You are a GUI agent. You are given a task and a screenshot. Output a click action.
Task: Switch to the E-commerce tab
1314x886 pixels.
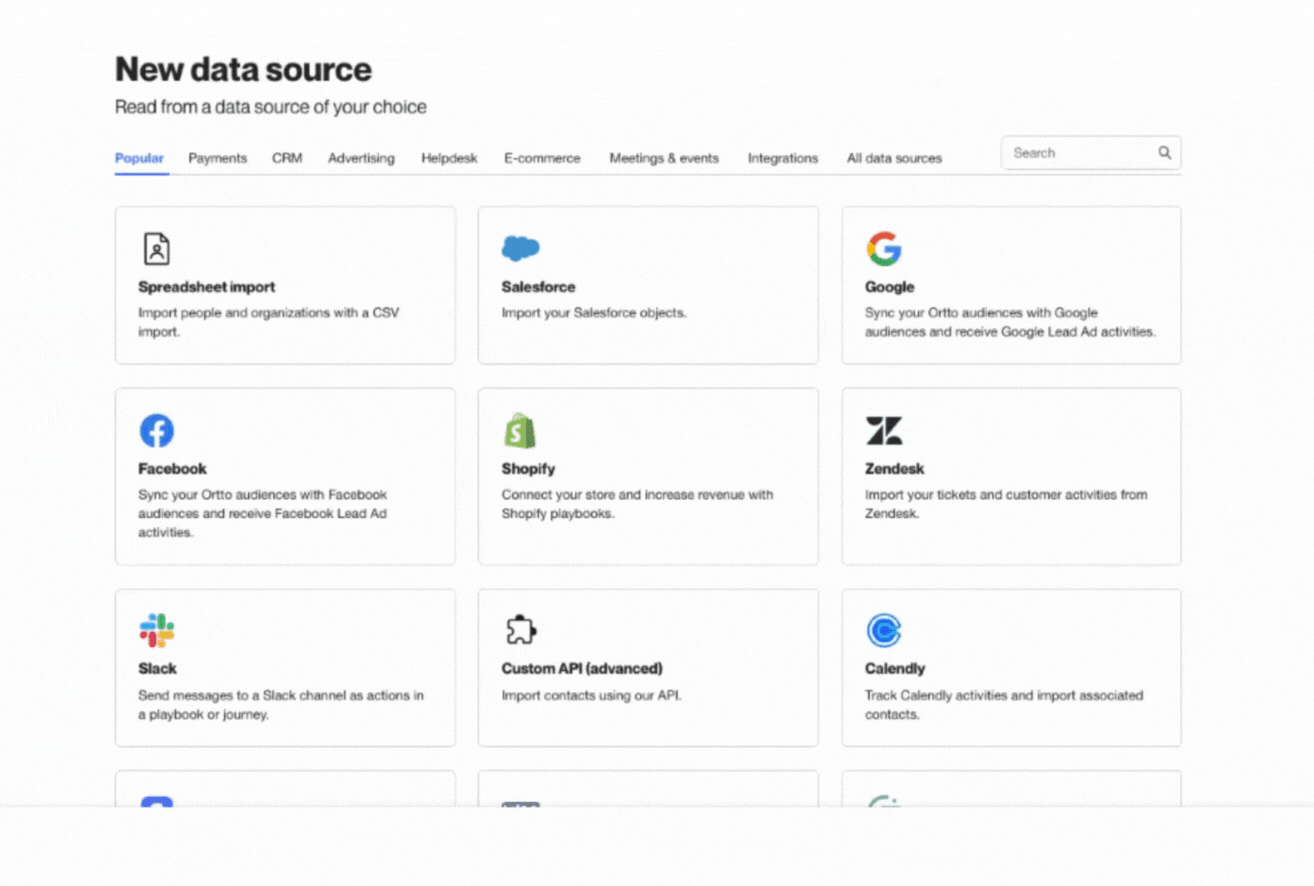[x=542, y=158]
